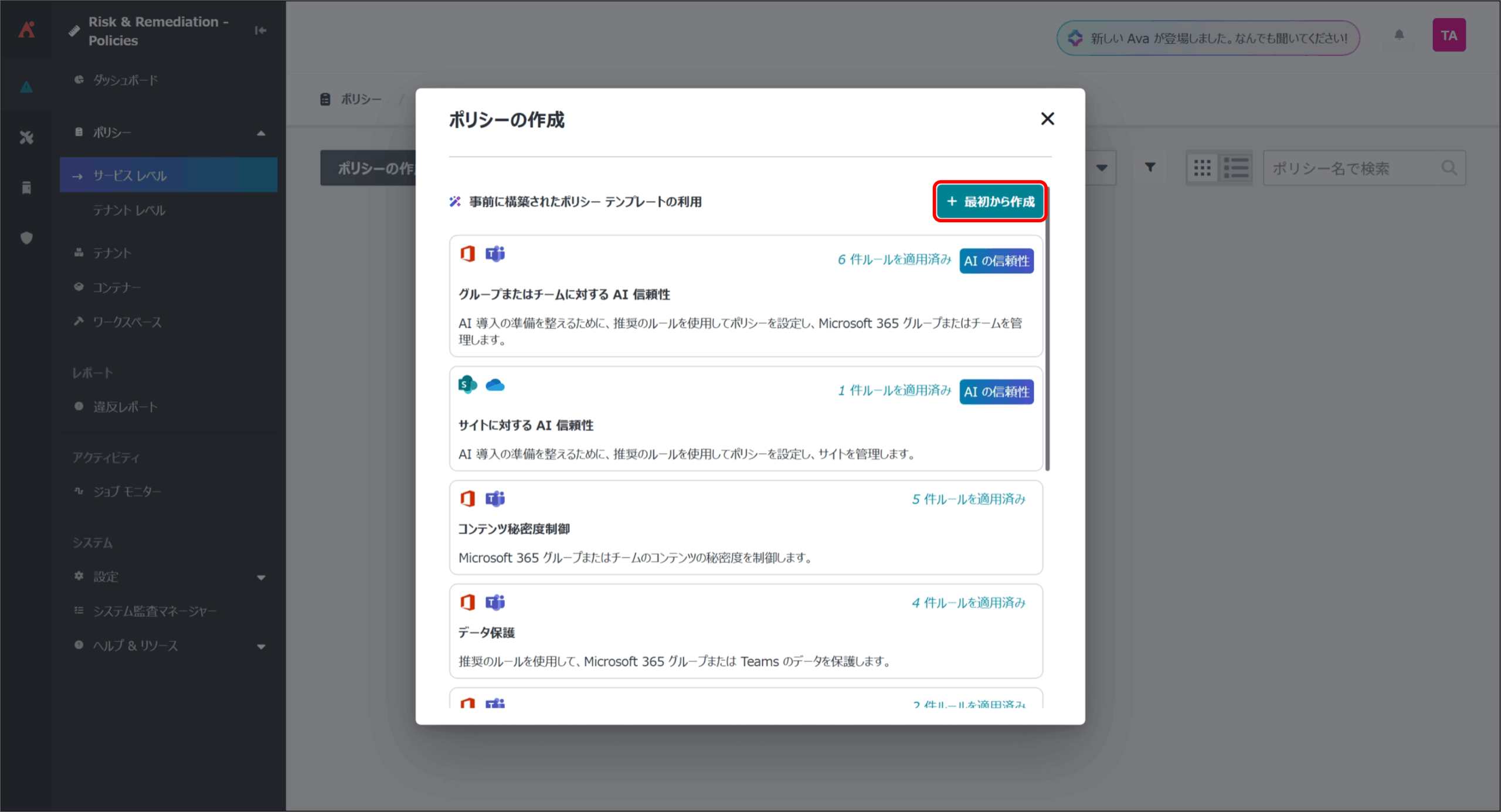Image resolution: width=1501 pixels, height=812 pixels.
Task: Collapse the ポリシー sidebar section
Action: pyautogui.click(x=261, y=133)
